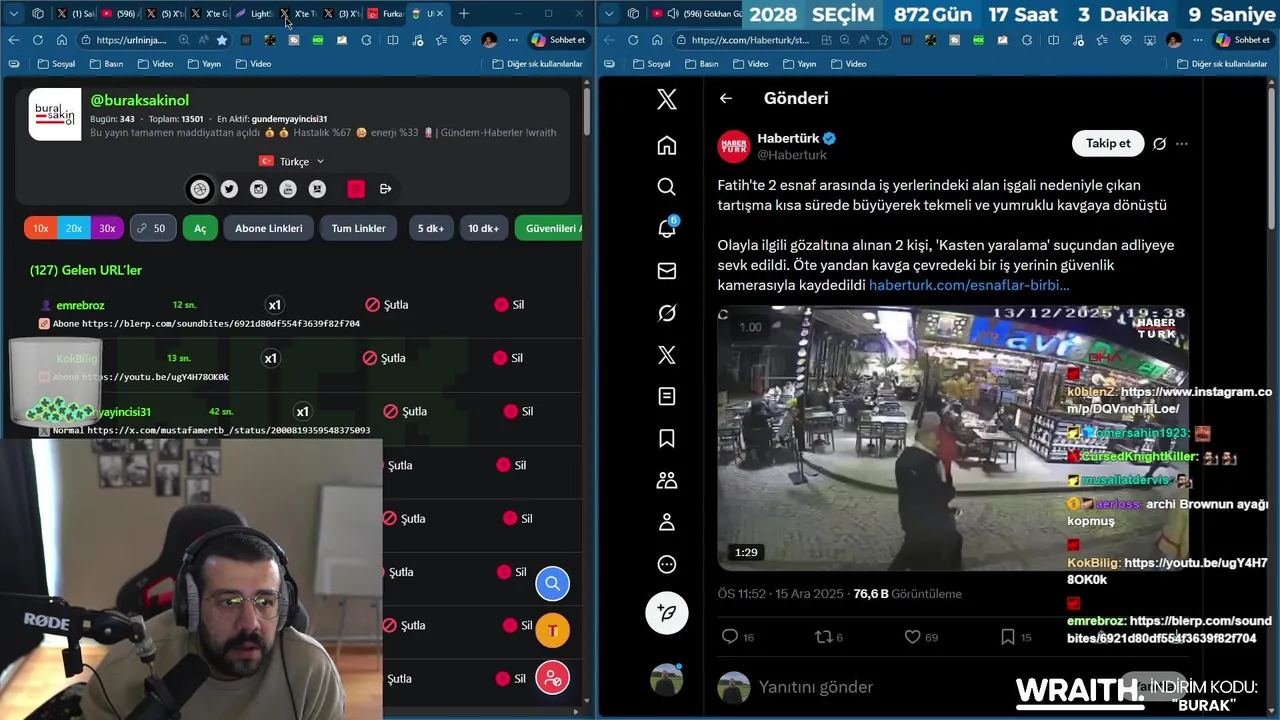Screen dimensions: 1280x720
Task: Open X Communities icon in sidebar
Action: pos(667,481)
